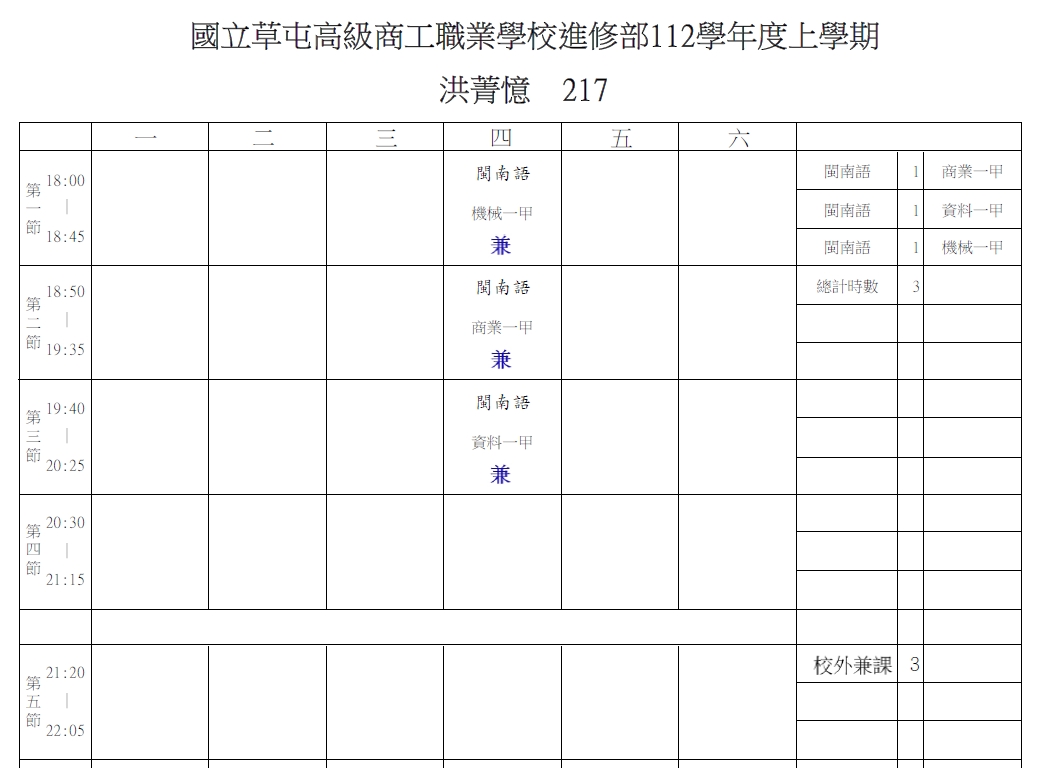Click 機械一甲 in the summary table
1055x768 pixels.
coord(972,248)
